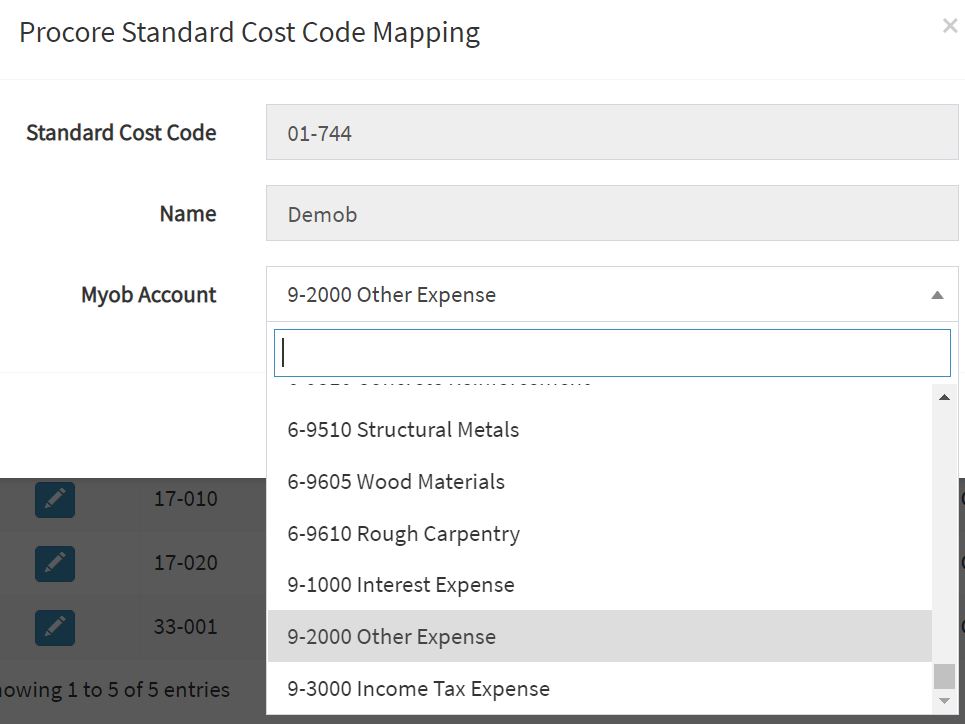The image size is (965, 724).
Task: Choose 6-9610 Rough Carpentry from the list
Action: [404, 533]
